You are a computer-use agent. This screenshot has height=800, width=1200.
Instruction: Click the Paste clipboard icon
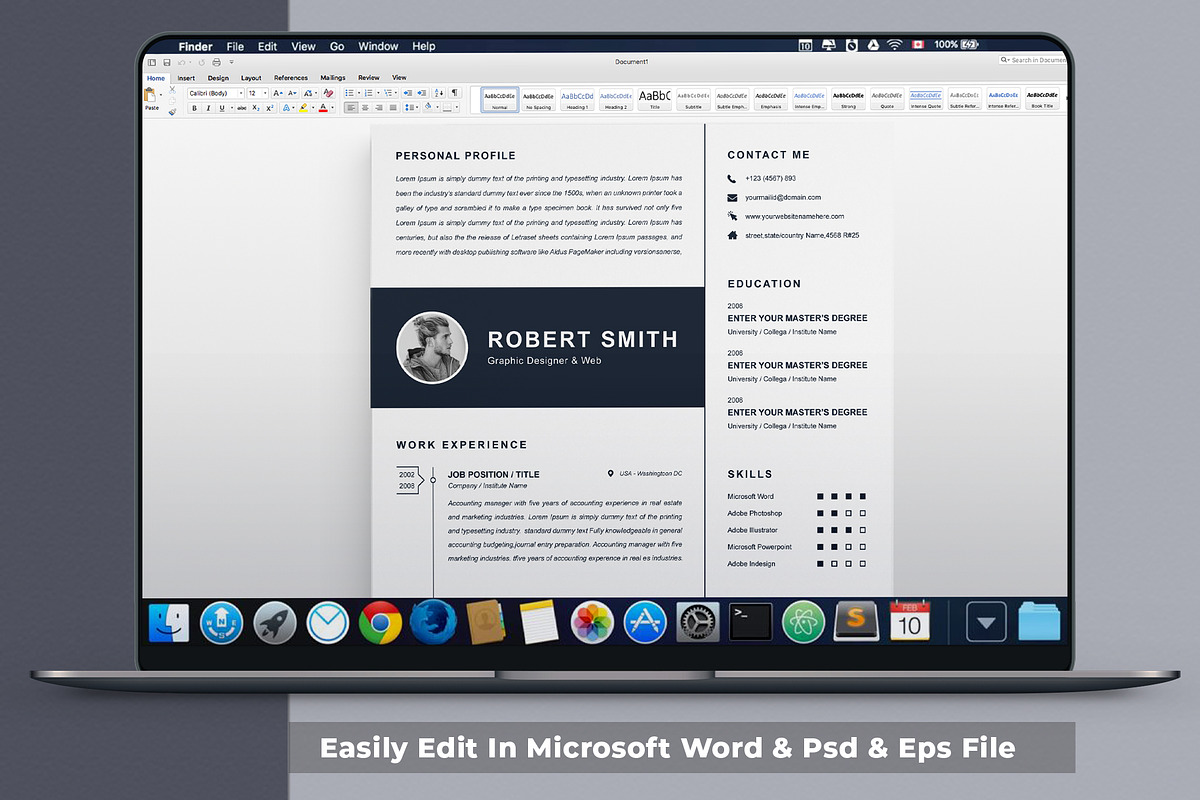pyautogui.click(x=150, y=94)
